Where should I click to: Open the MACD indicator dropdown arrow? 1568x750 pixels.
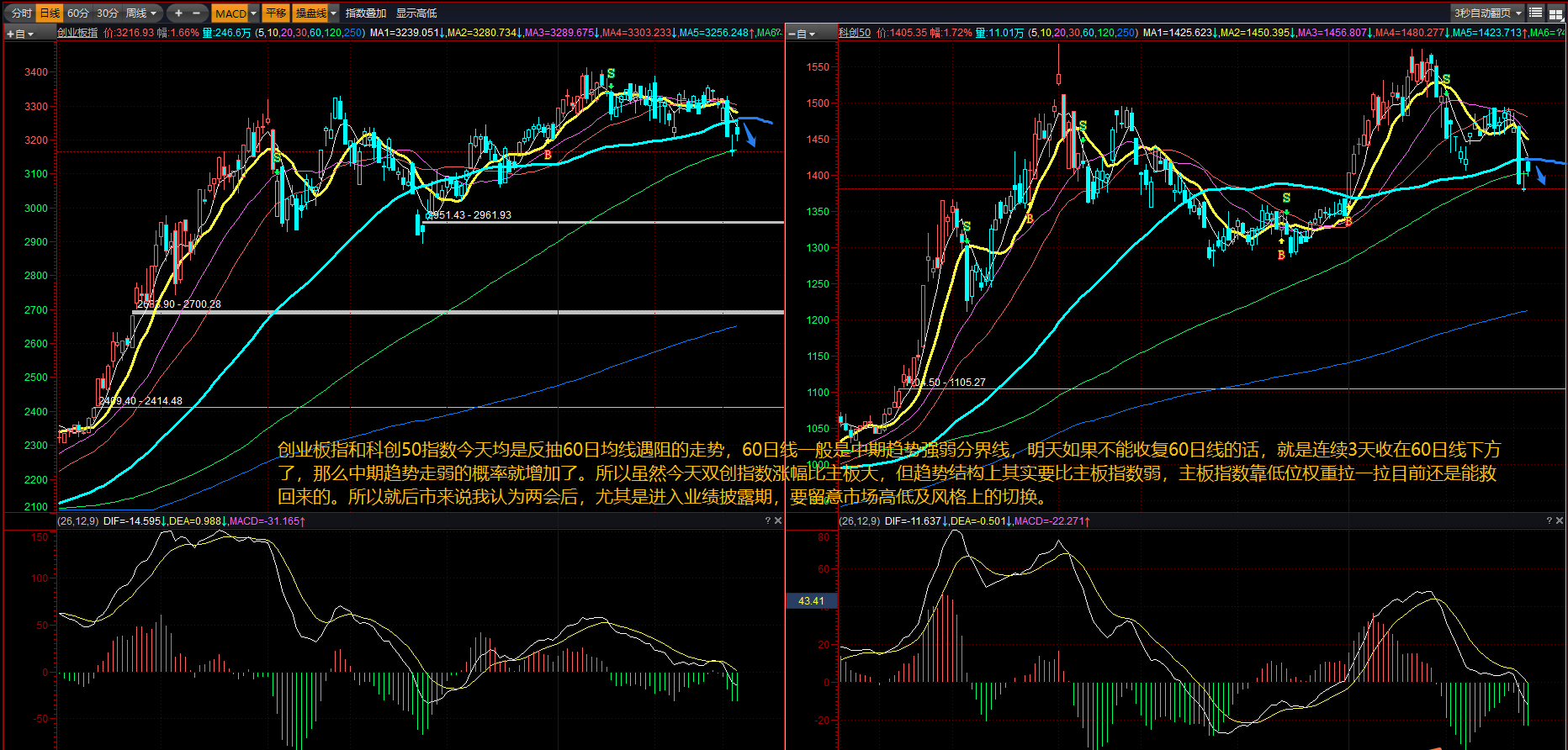pos(253,13)
